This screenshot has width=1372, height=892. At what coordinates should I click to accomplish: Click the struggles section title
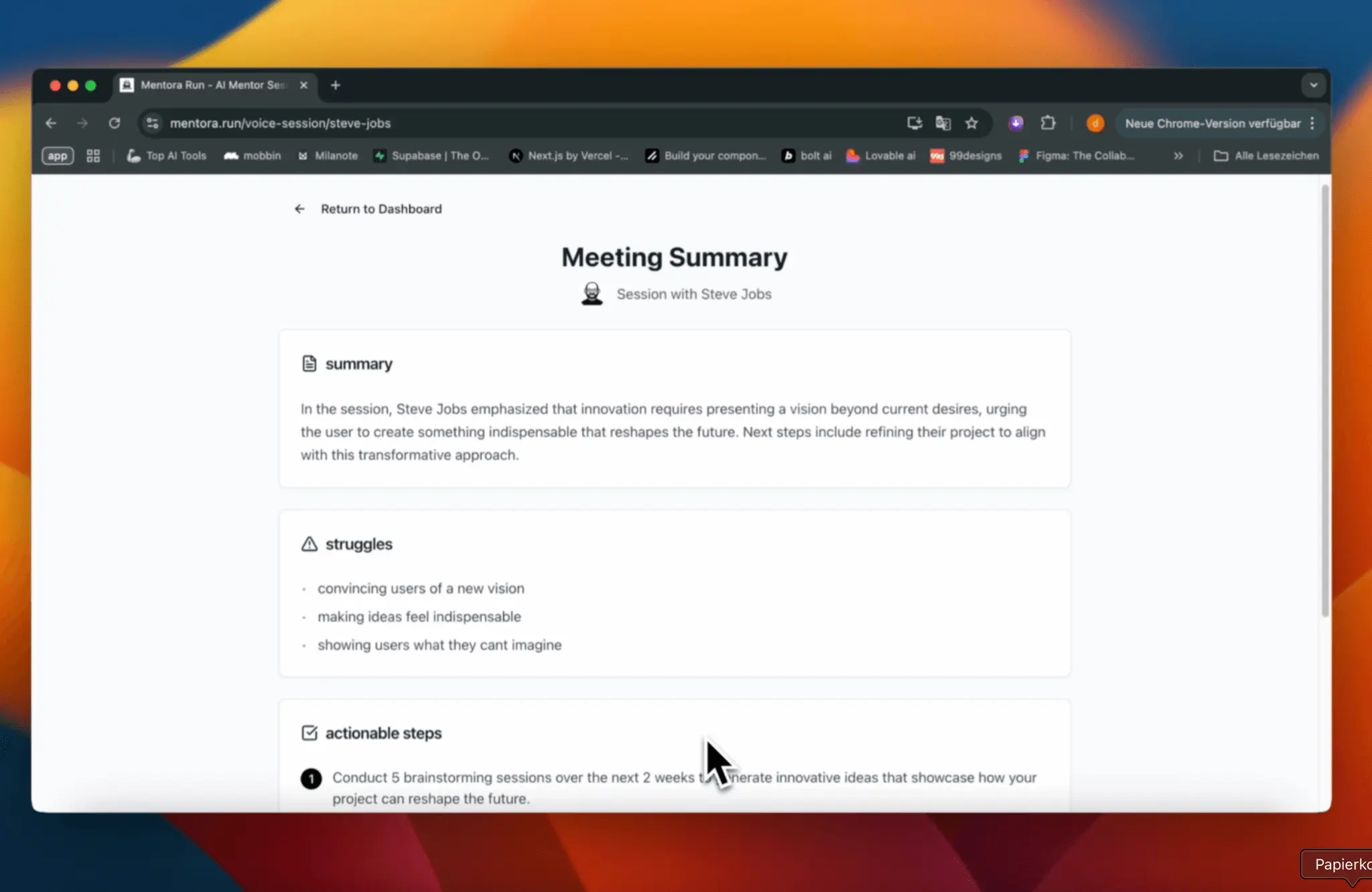(x=359, y=544)
